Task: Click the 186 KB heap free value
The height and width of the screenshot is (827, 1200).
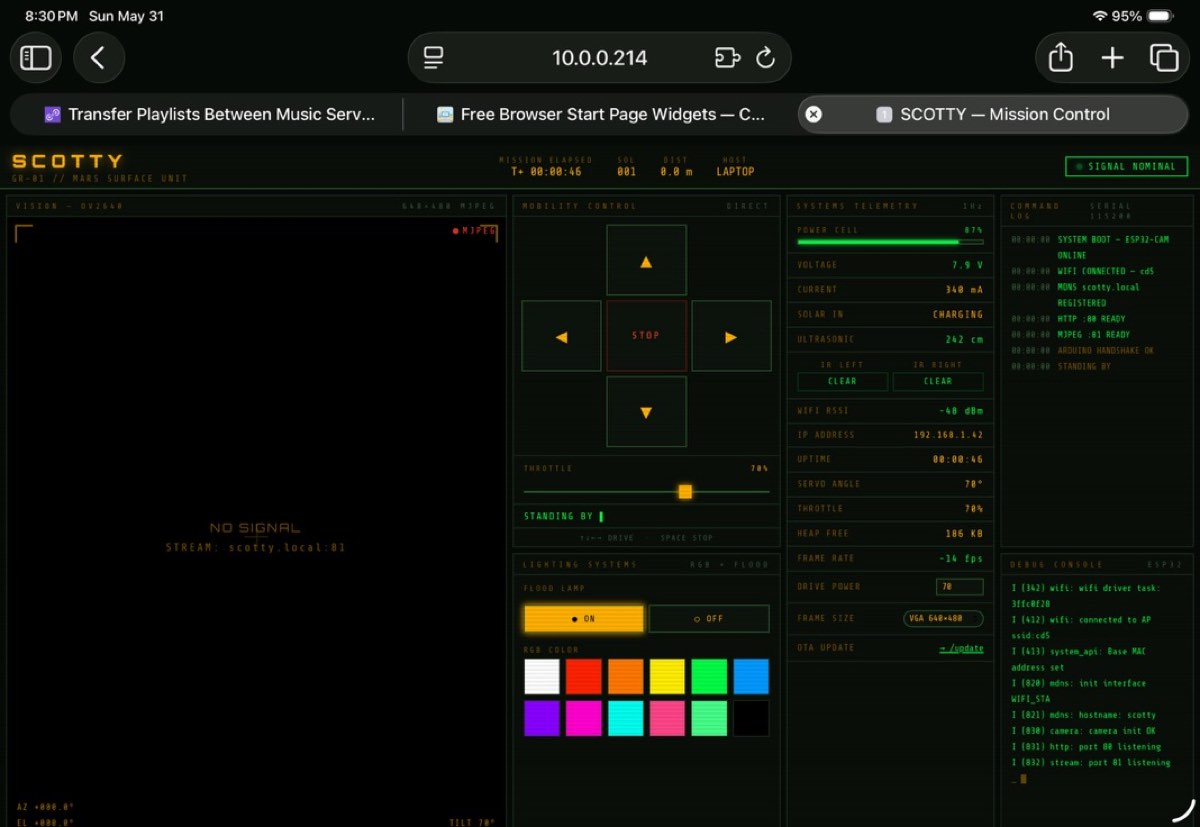Action: [x=965, y=534]
